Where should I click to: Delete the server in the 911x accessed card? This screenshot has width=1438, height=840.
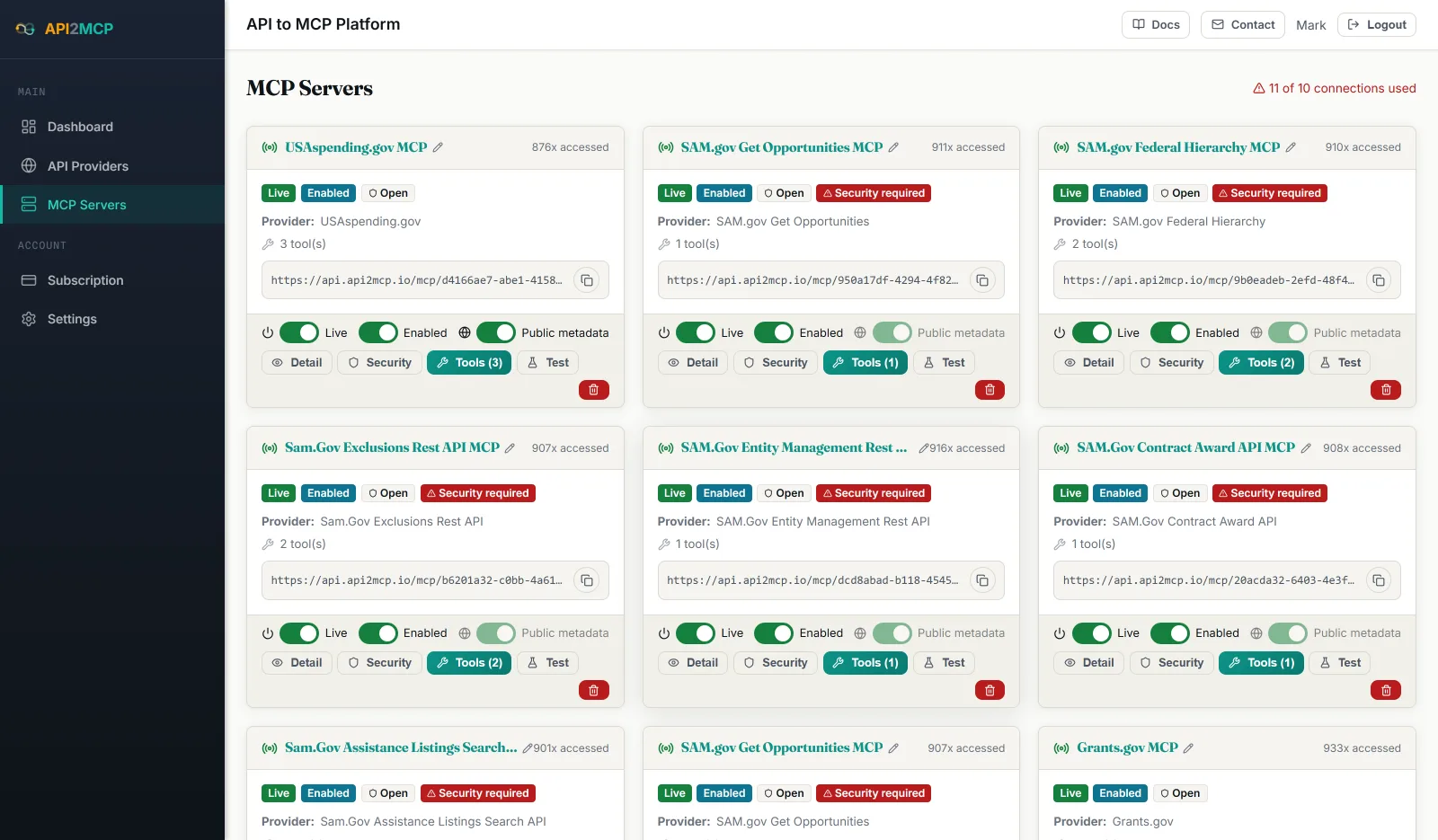click(990, 390)
